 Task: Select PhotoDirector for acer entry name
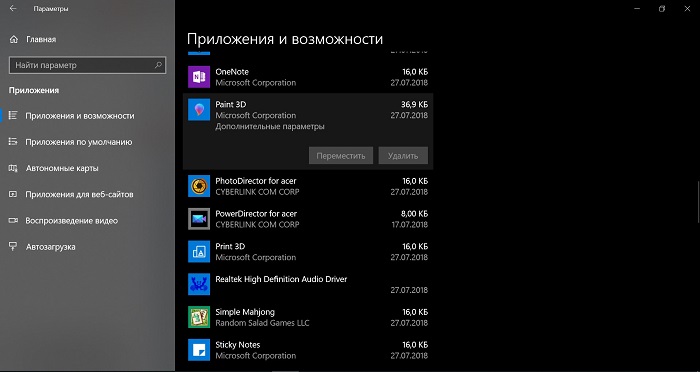pyautogui.click(x=256, y=181)
